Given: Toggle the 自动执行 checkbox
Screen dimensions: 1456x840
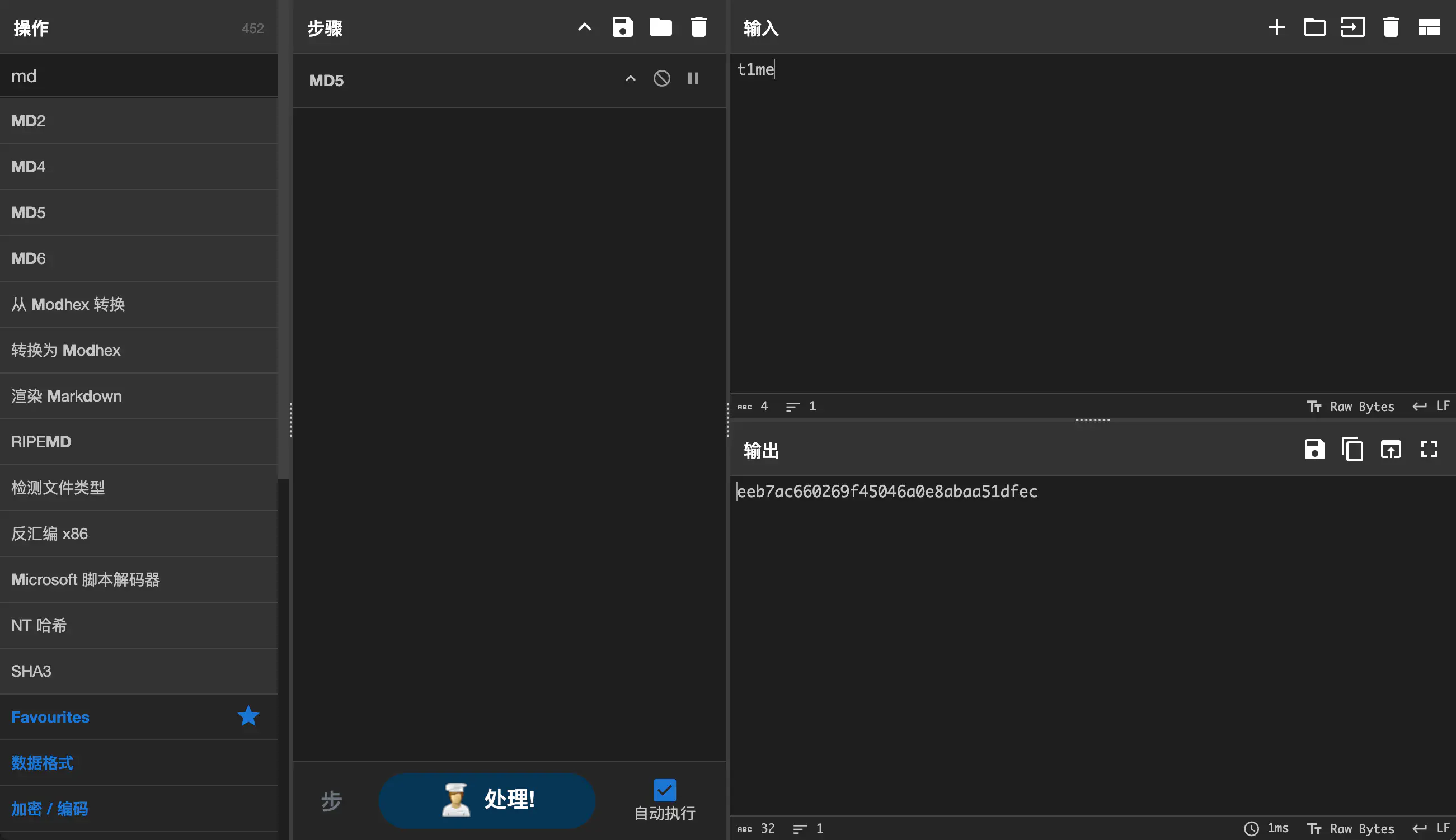Looking at the screenshot, I should tap(664, 790).
